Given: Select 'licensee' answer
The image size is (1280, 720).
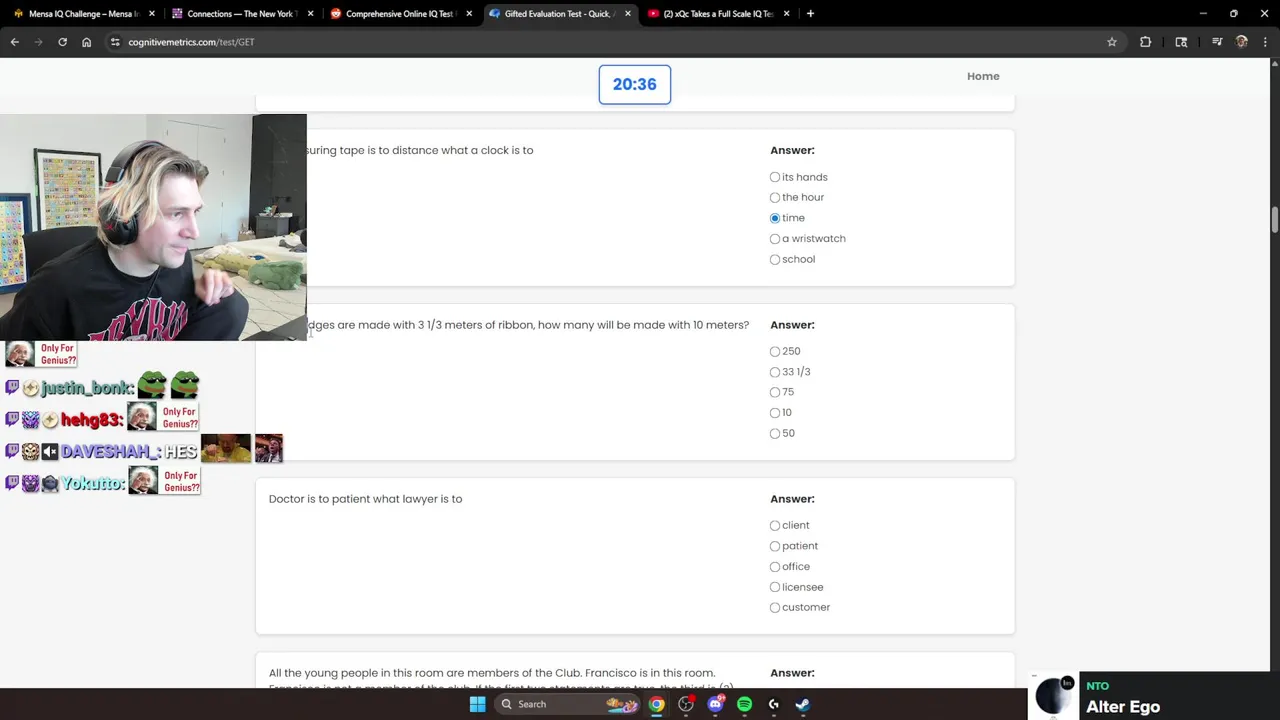Looking at the screenshot, I should coord(775,587).
